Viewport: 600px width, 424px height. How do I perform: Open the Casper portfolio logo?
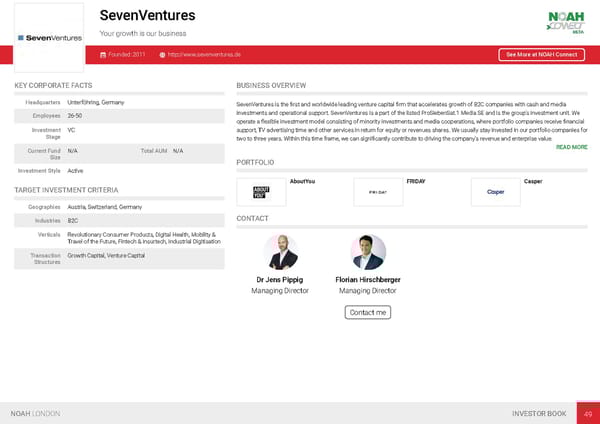tap(495, 192)
